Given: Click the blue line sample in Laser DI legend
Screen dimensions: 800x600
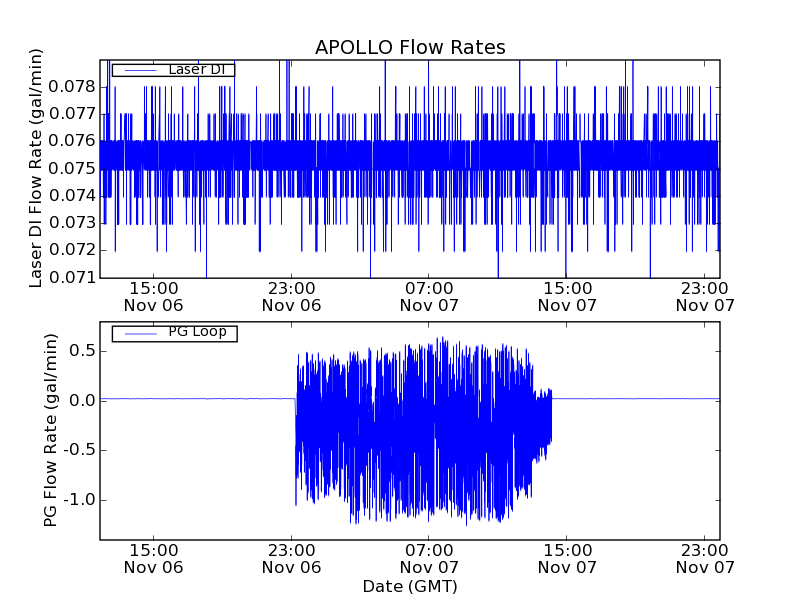Looking at the screenshot, I should pyautogui.click(x=140, y=70).
